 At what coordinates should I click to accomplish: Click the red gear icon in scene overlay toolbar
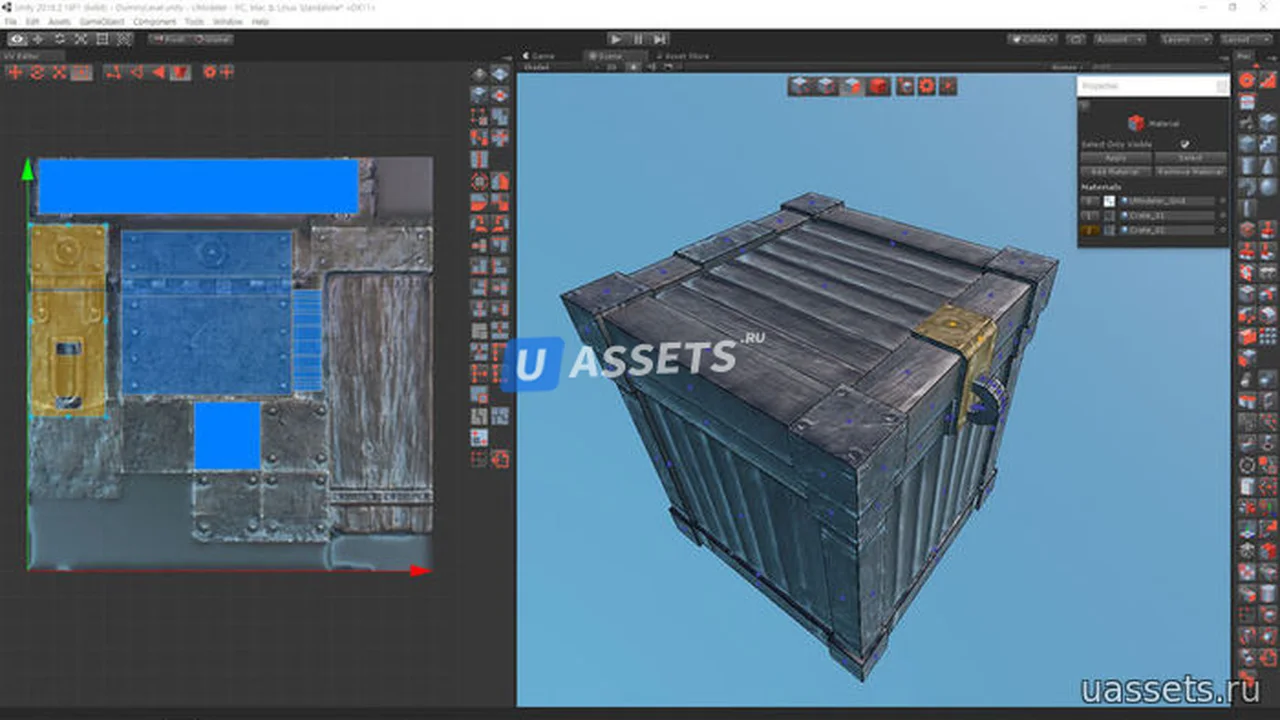pyautogui.click(x=926, y=86)
